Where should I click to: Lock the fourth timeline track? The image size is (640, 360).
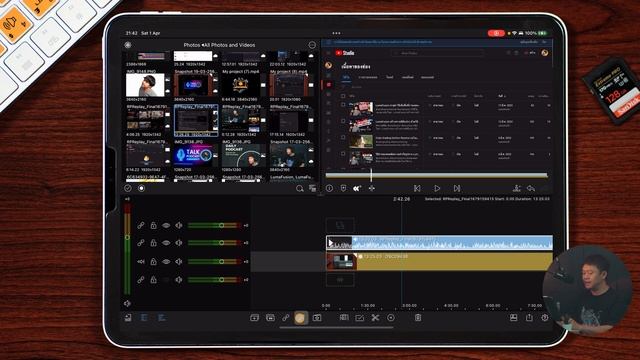(x=153, y=280)
